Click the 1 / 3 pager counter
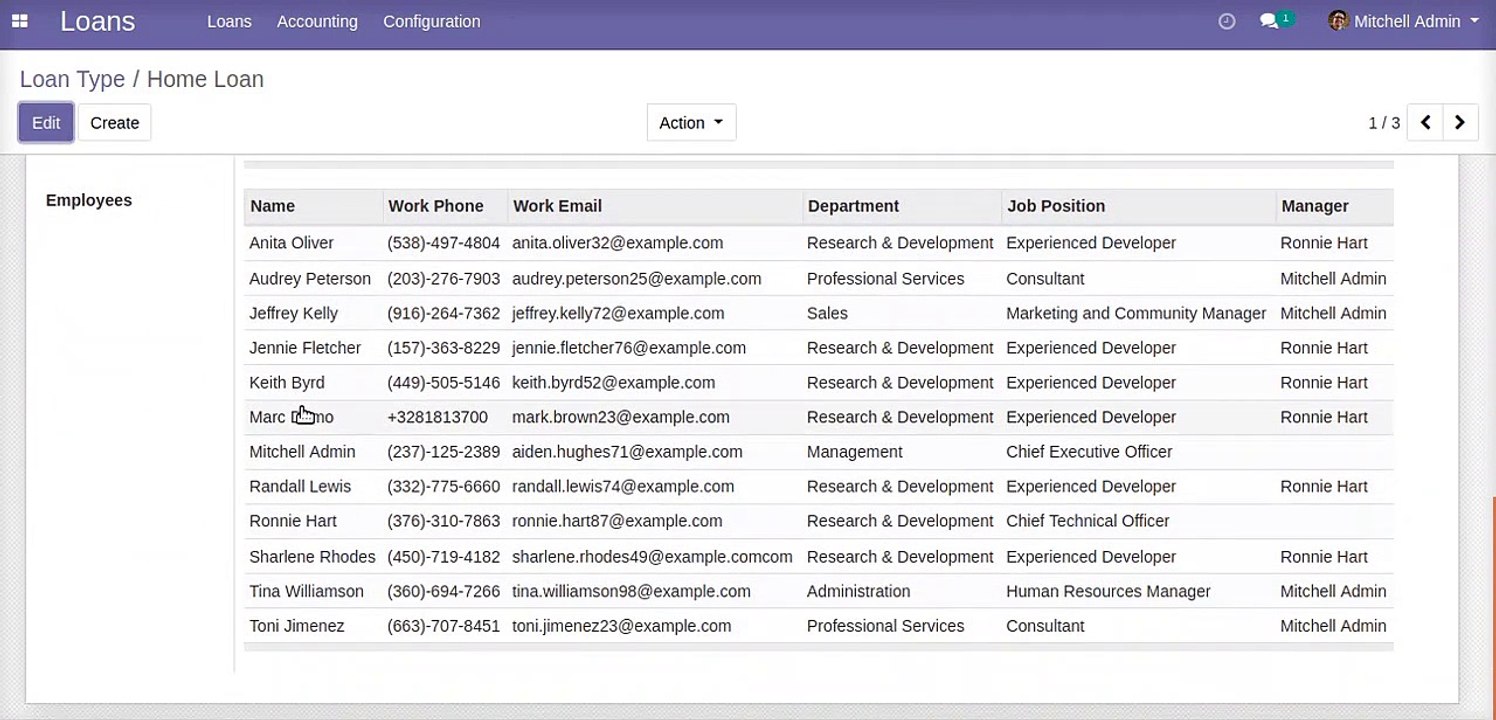1496x720 pixels. pyautogui.click(x=1384, y=123)
